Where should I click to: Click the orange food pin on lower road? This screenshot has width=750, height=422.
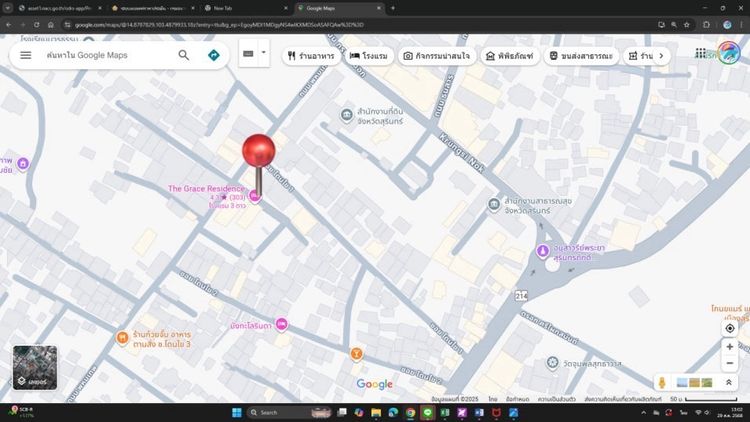(x=356, y=354)
